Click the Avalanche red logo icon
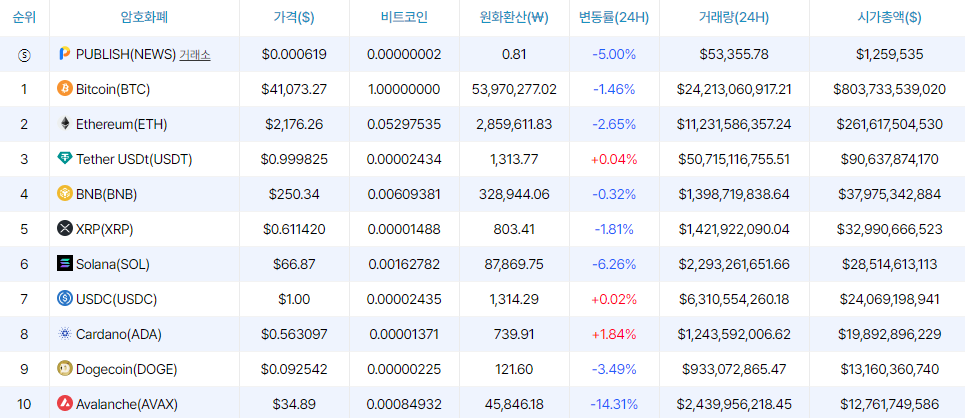The width and height of the screenshot is (965, 418). (x=65, y=404)
